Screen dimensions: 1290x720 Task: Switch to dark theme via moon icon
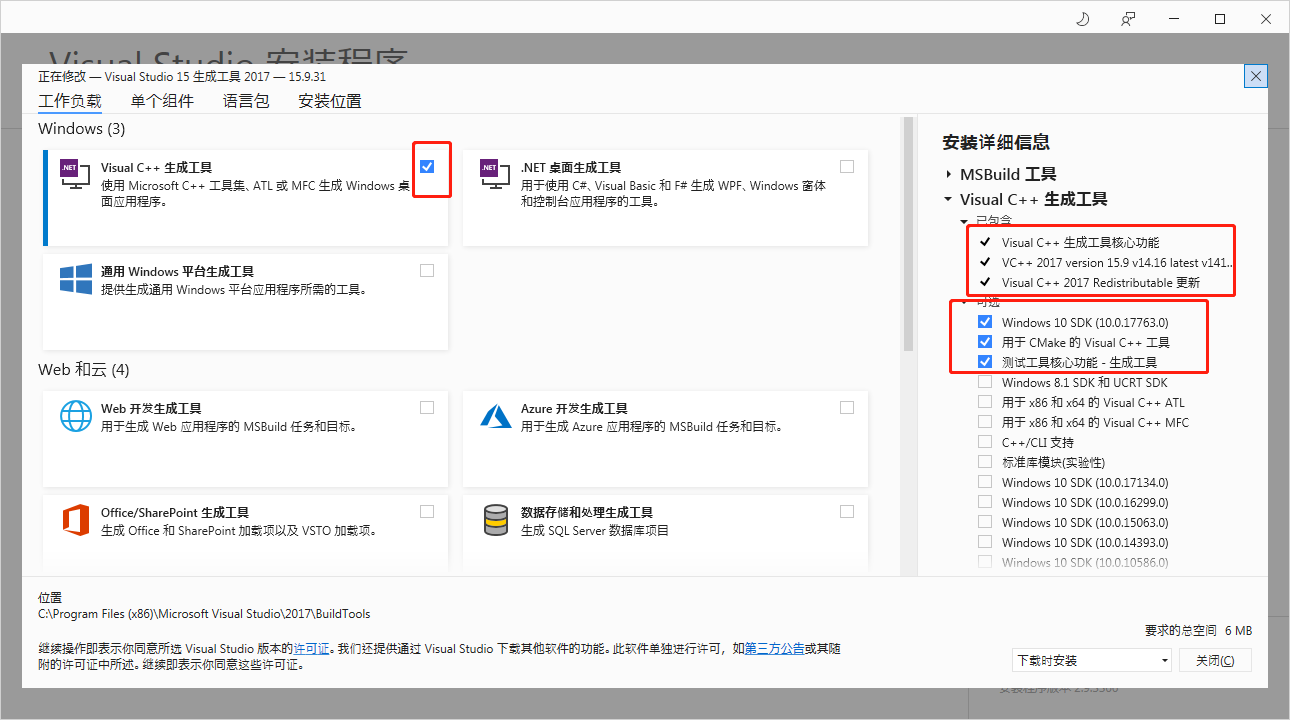pyautogui.click(x=1082, y=18)
